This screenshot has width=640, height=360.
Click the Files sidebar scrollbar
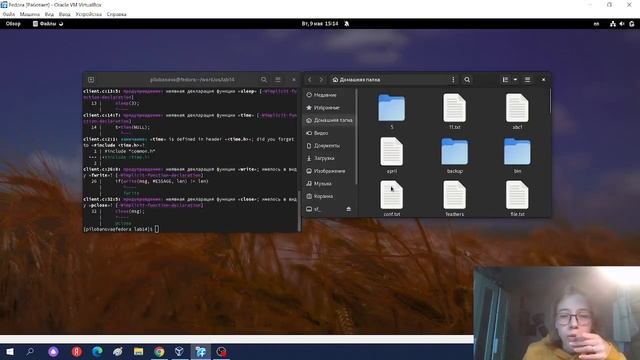[x=356, y=137]
